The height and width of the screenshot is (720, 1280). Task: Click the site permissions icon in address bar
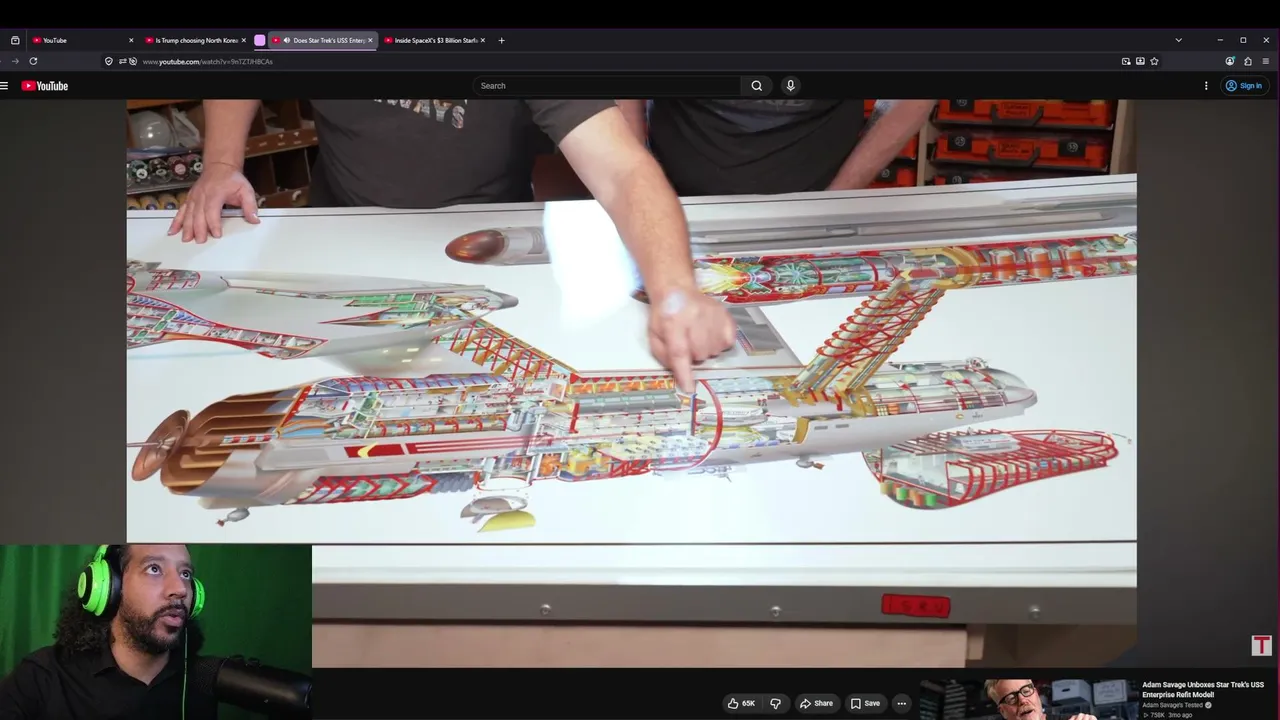coord(122,61)
